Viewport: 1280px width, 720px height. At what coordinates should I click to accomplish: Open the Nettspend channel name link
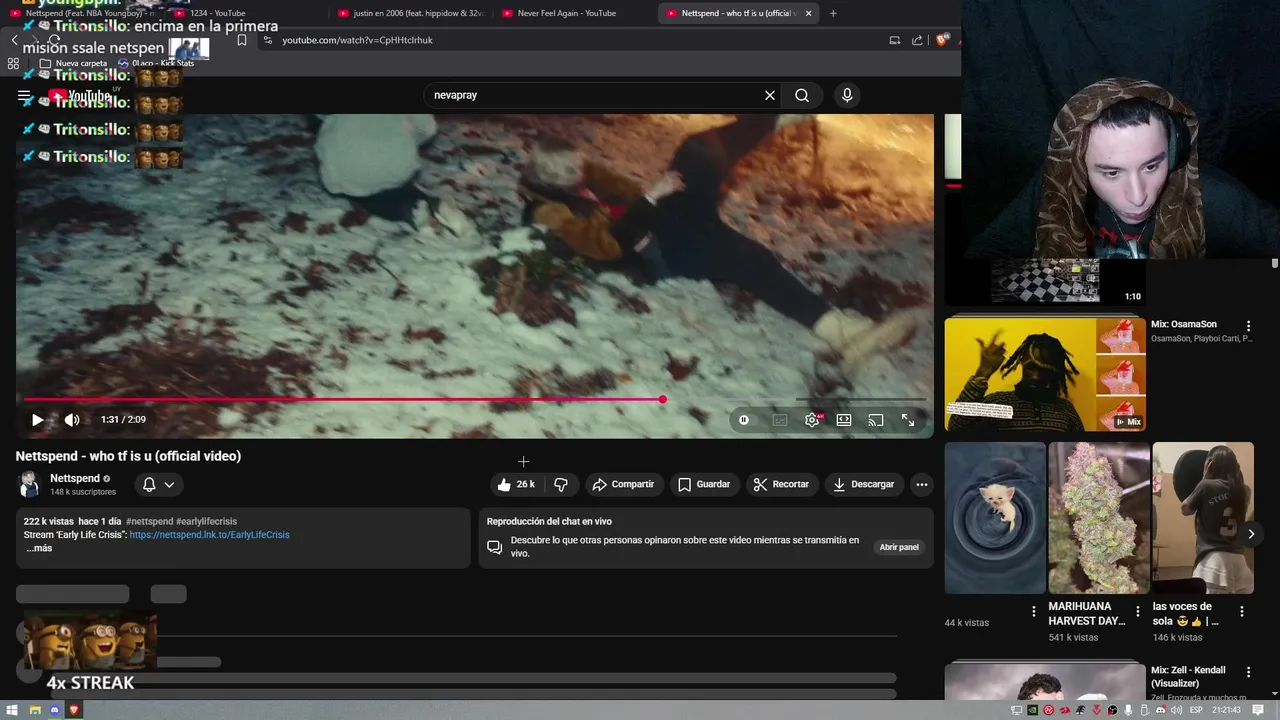[75, 478]
